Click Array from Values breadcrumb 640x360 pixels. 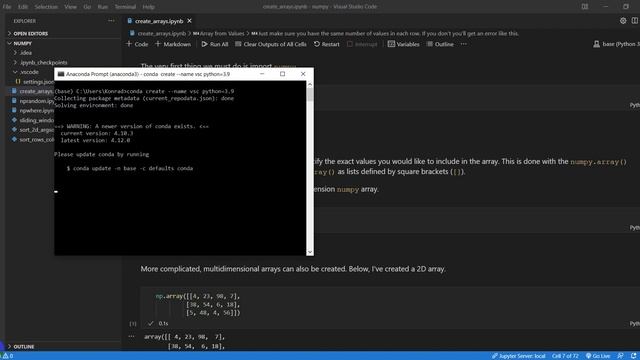tap(218, 33)
